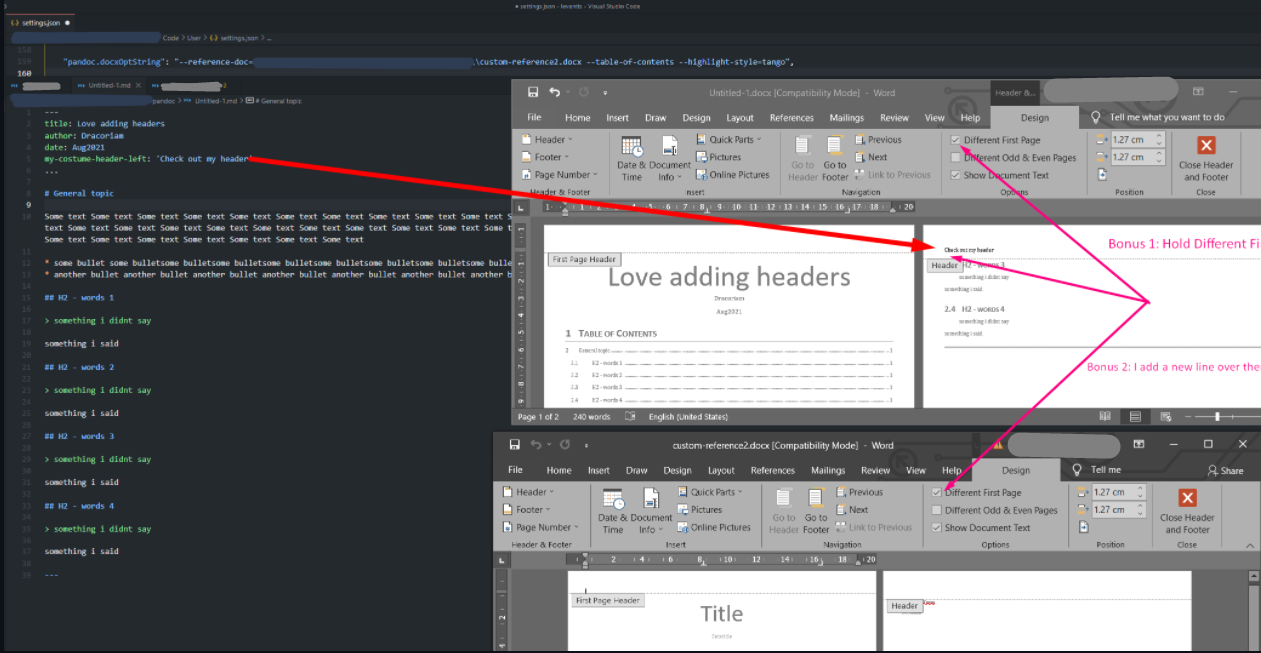1261x653 pixels.
Task: Open the Draw tab in custom-reference2.docx
Action: tap(636, 470)
